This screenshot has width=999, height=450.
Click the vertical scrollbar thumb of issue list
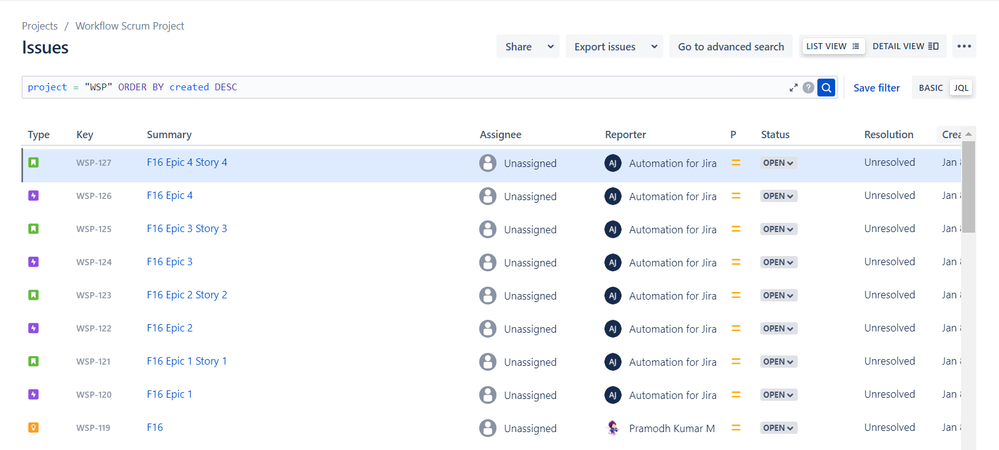pyautogui.click(x=968, y=186)
